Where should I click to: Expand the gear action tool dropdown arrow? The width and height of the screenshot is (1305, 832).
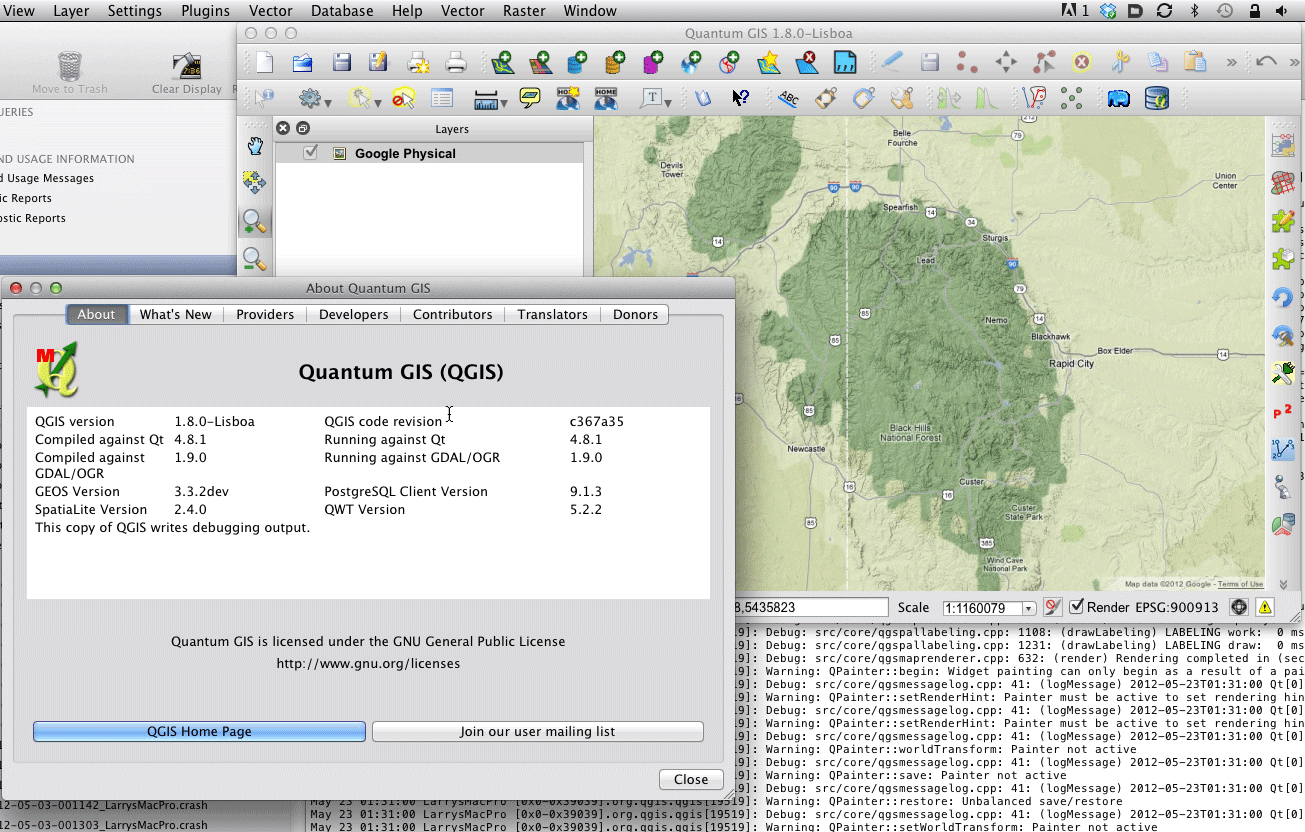click(x=326, y=102)
